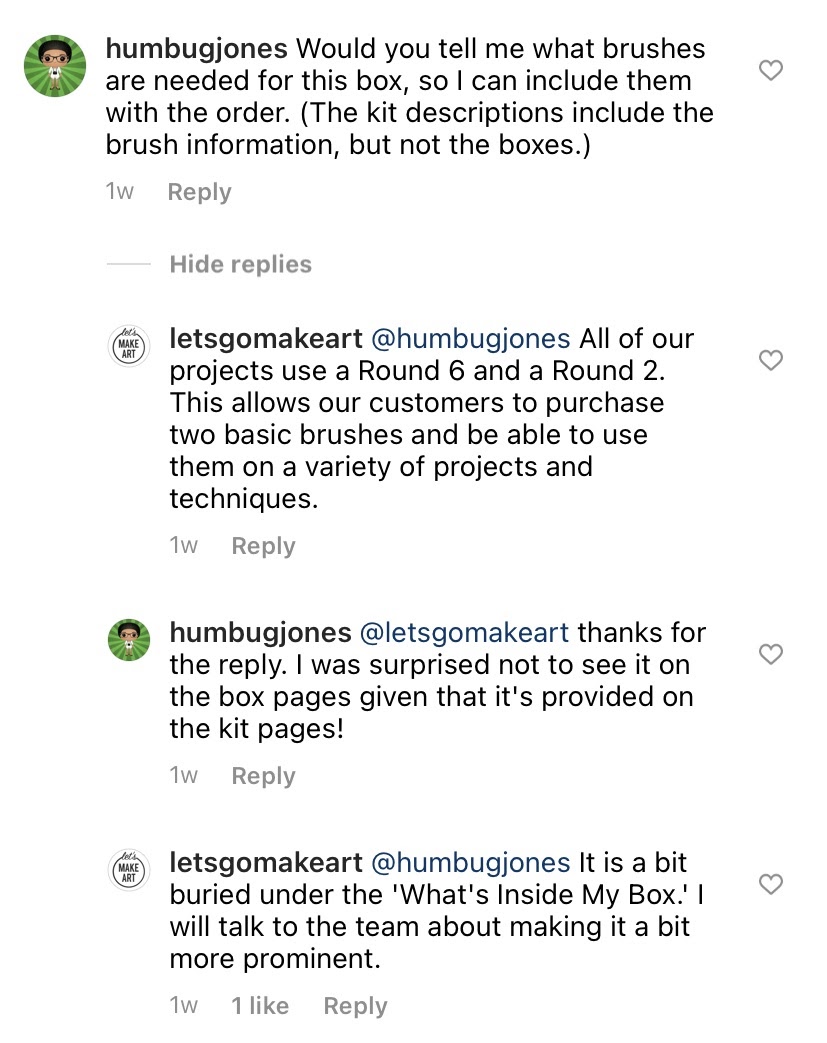Viewport: 827px width, 1043px height.
Task: Open humbugjones username on the 'thanks' reply
Action: pos(260,633)
